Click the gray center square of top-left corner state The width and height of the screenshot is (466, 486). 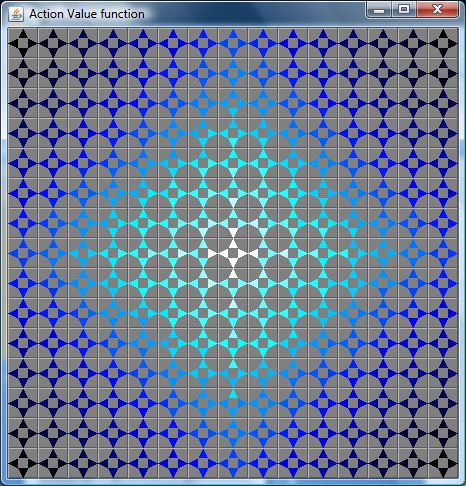(23, 43)
